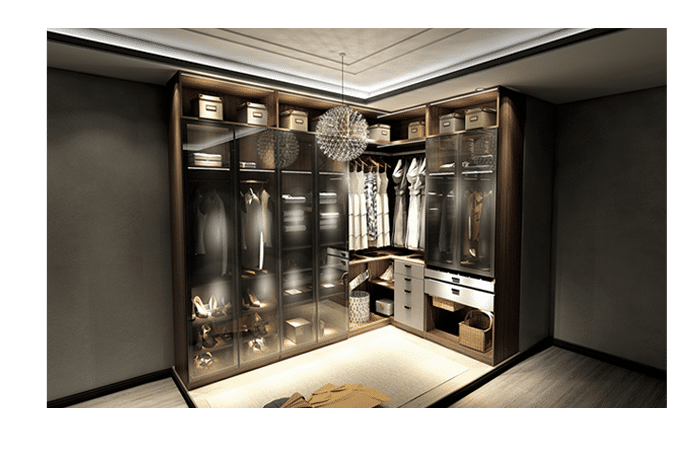Screen dimensions: 700x456
Task: Click the leftmost glass wardrobe door
Action: (210, 250)
